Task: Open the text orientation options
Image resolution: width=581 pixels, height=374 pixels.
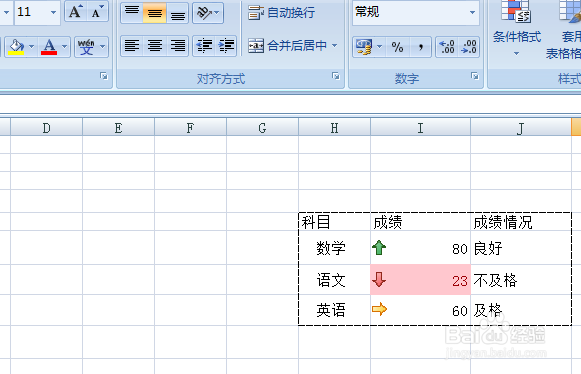Action: pos(208,13)
